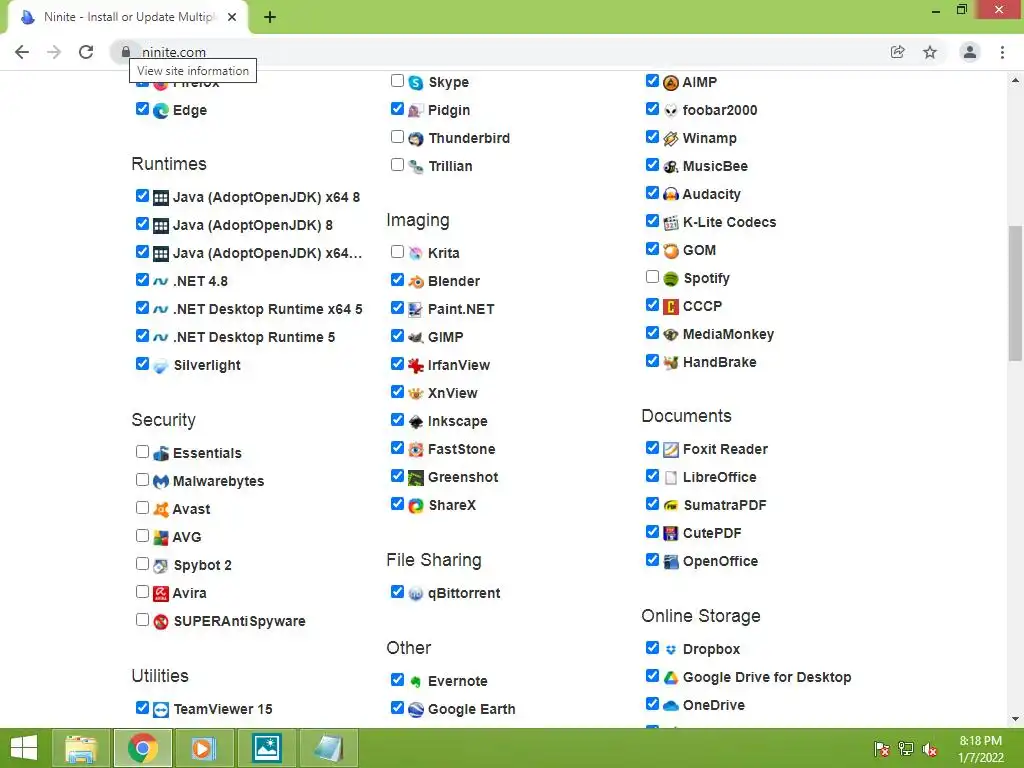Viewport: 1024px width, 768px height.
Task: Uncheck the K-Lite Codecs checkbox
Action: (x=652, y=221)
